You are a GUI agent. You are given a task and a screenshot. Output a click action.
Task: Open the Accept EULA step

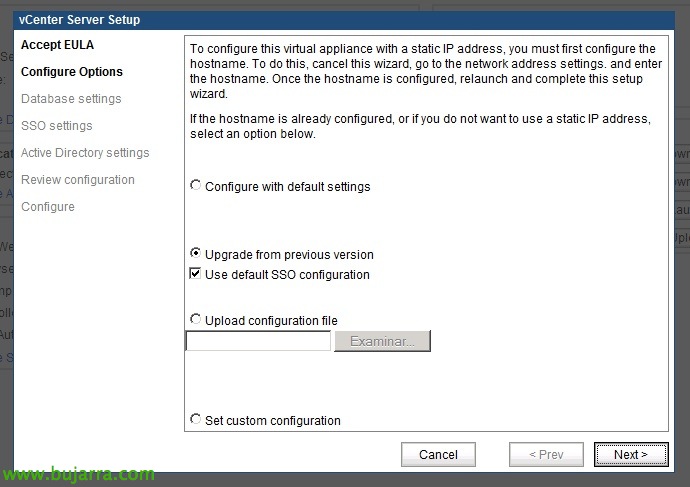[x=57, y=45]
